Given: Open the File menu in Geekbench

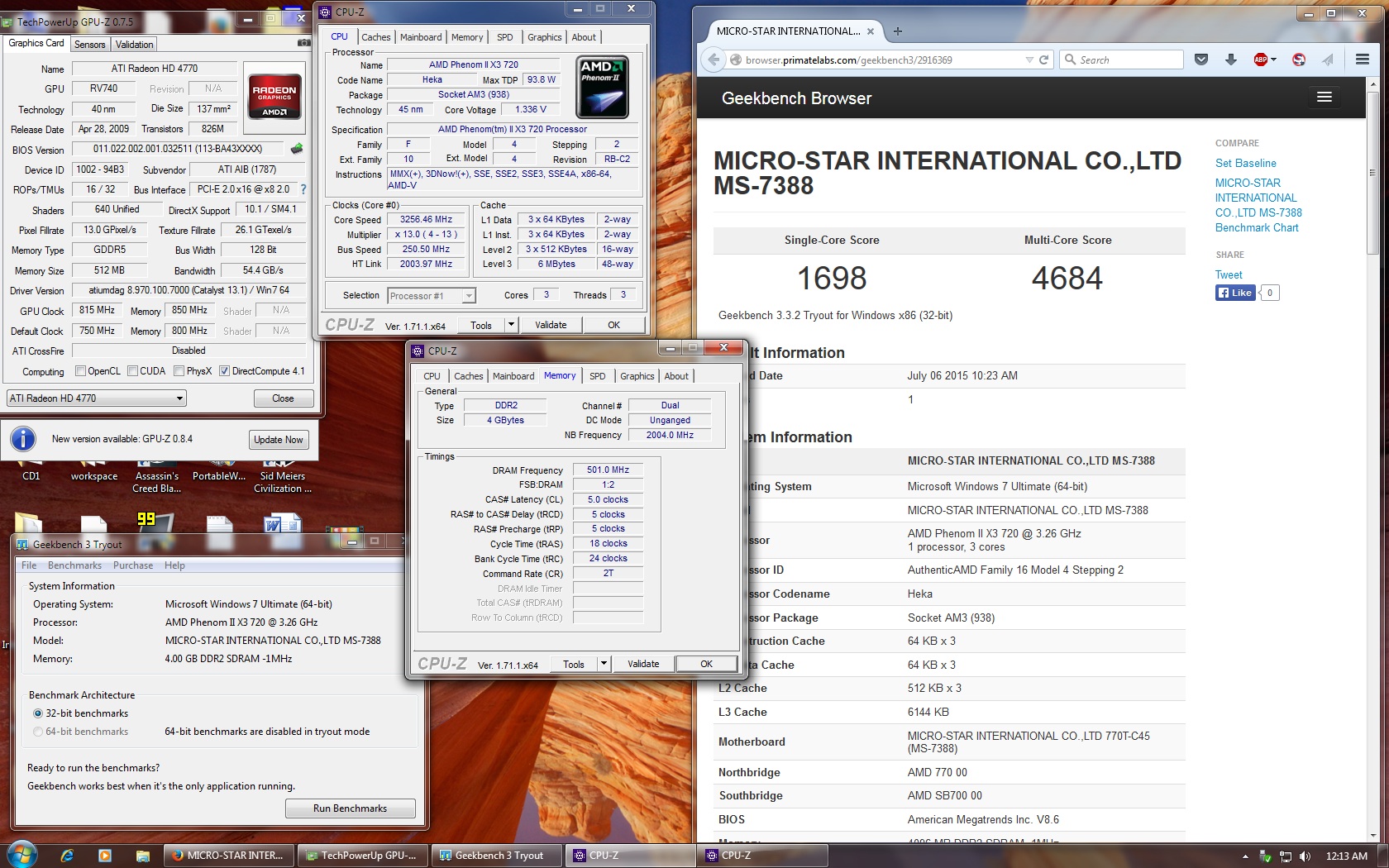Looking at the screenshot, I should point(29,565).
